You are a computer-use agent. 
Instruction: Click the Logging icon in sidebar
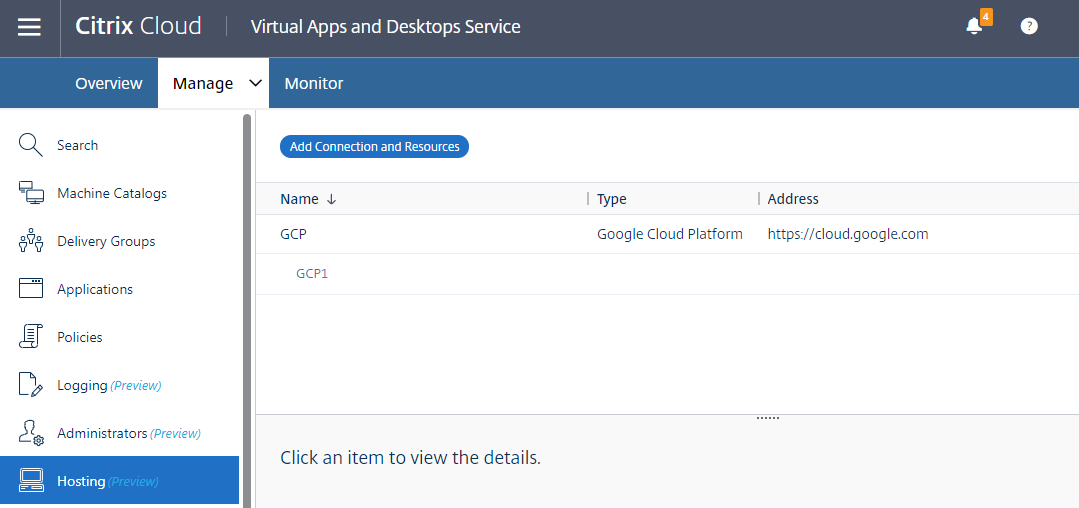coord(31,385)
